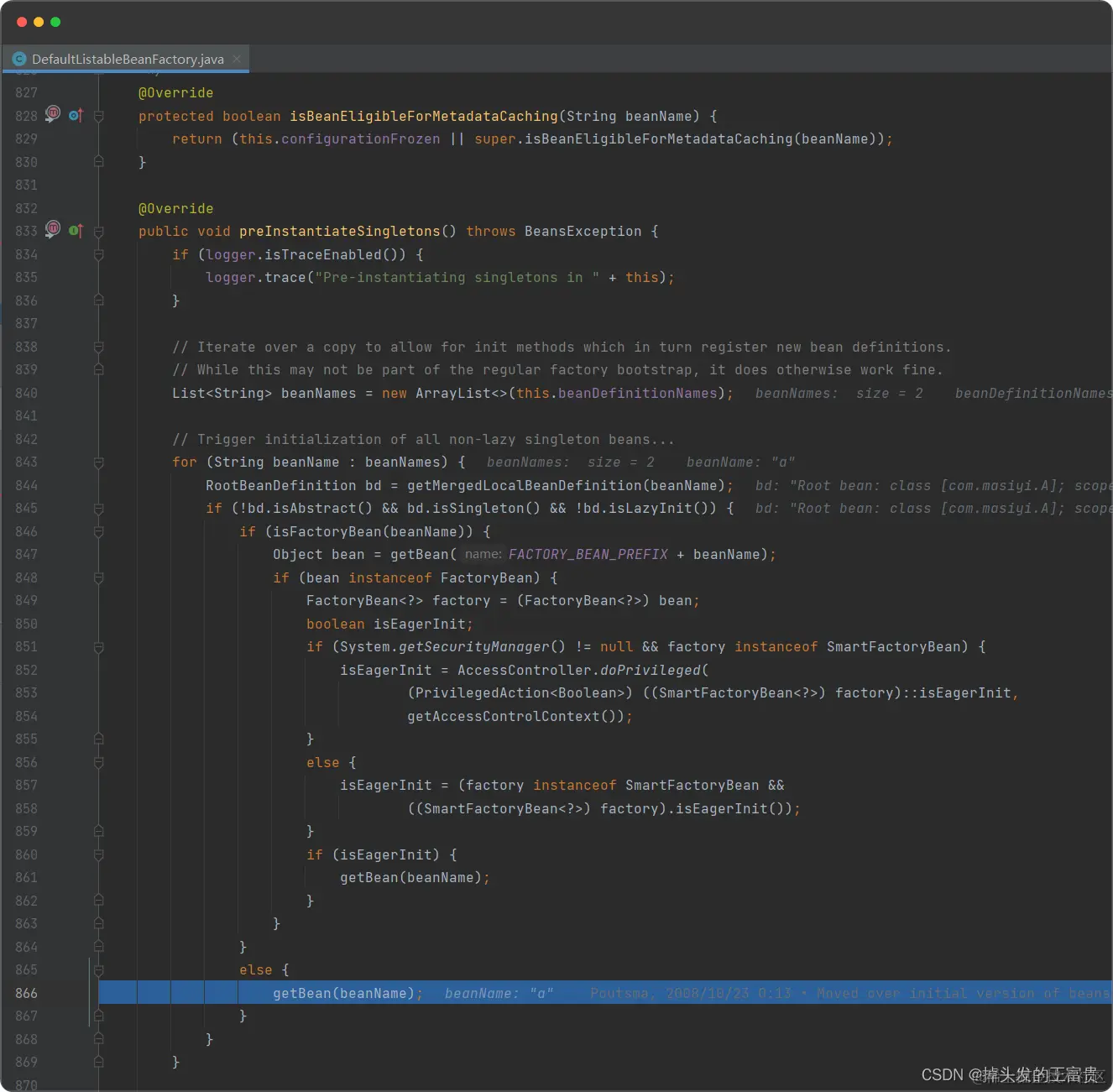Click the git blame annotation on line 866
Viewport: 1113px width, 1092px height.
850,993
